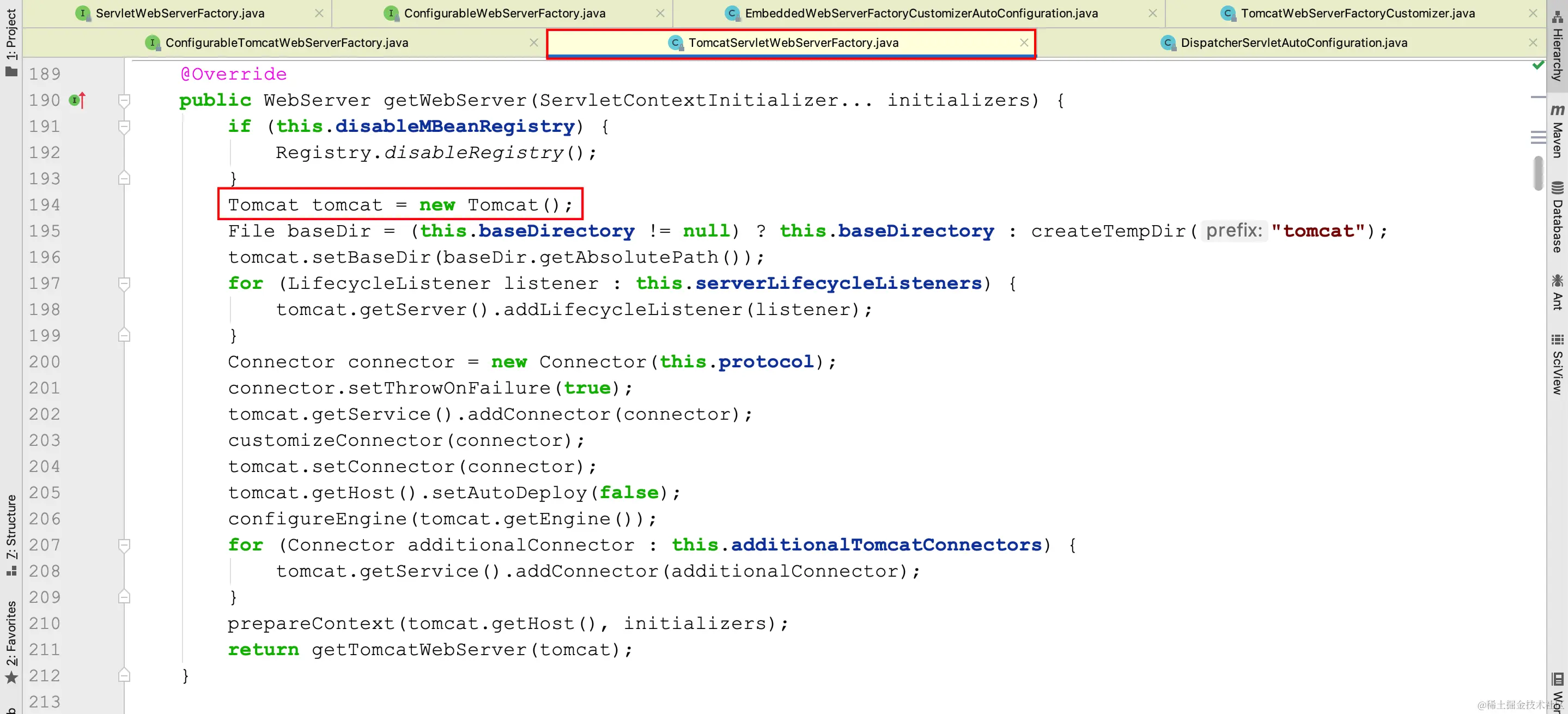Collapse the for loop fold on line 197

point(124,283)
